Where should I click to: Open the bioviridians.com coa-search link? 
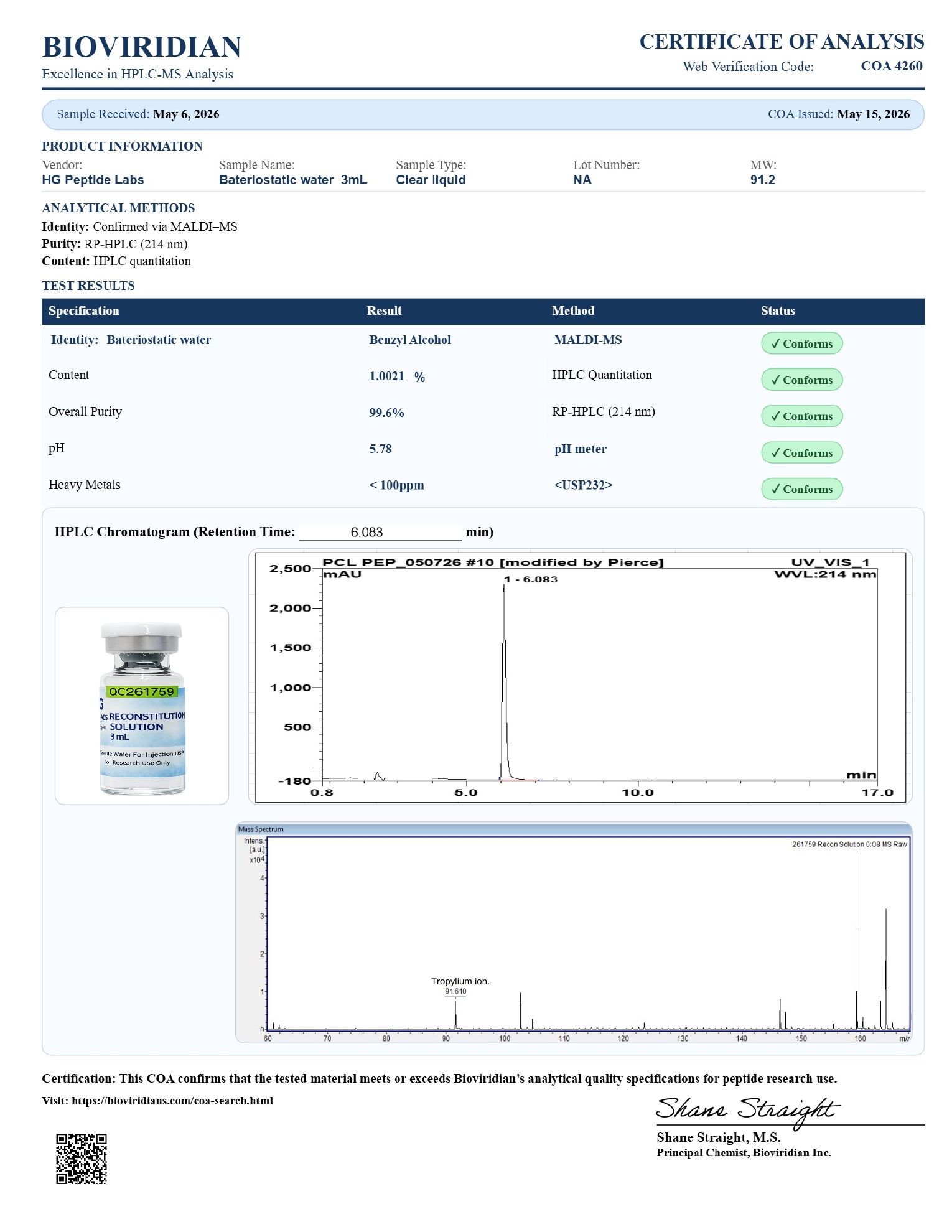(x=172, y=1101)
